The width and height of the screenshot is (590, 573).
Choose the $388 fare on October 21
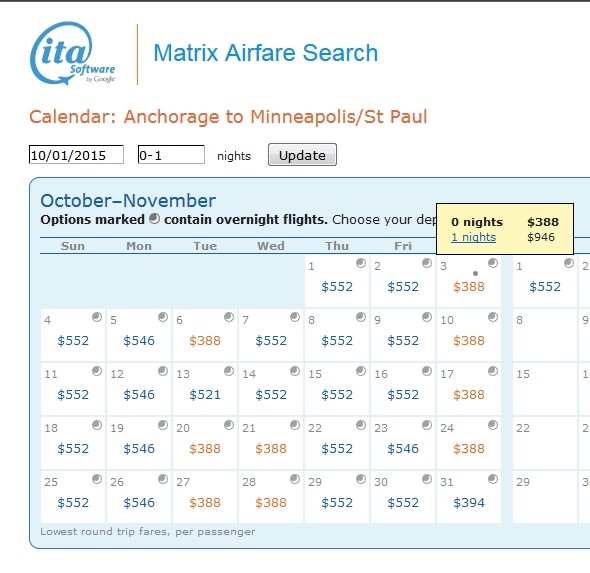[x=271, y=449]
